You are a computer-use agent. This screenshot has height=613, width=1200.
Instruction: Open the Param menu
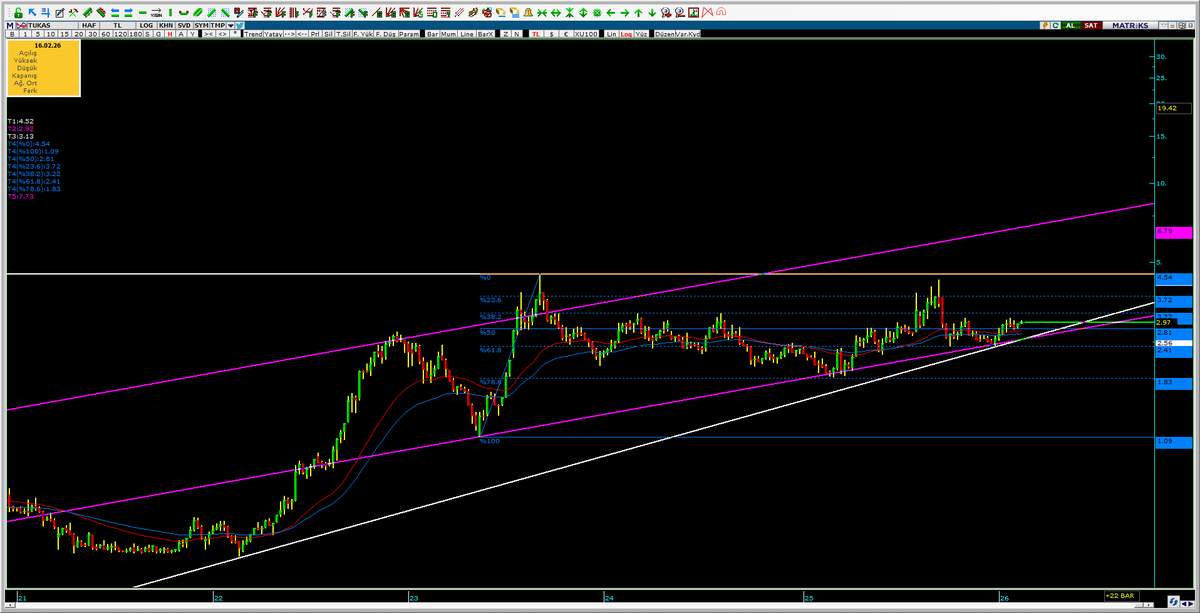(409, 34)
